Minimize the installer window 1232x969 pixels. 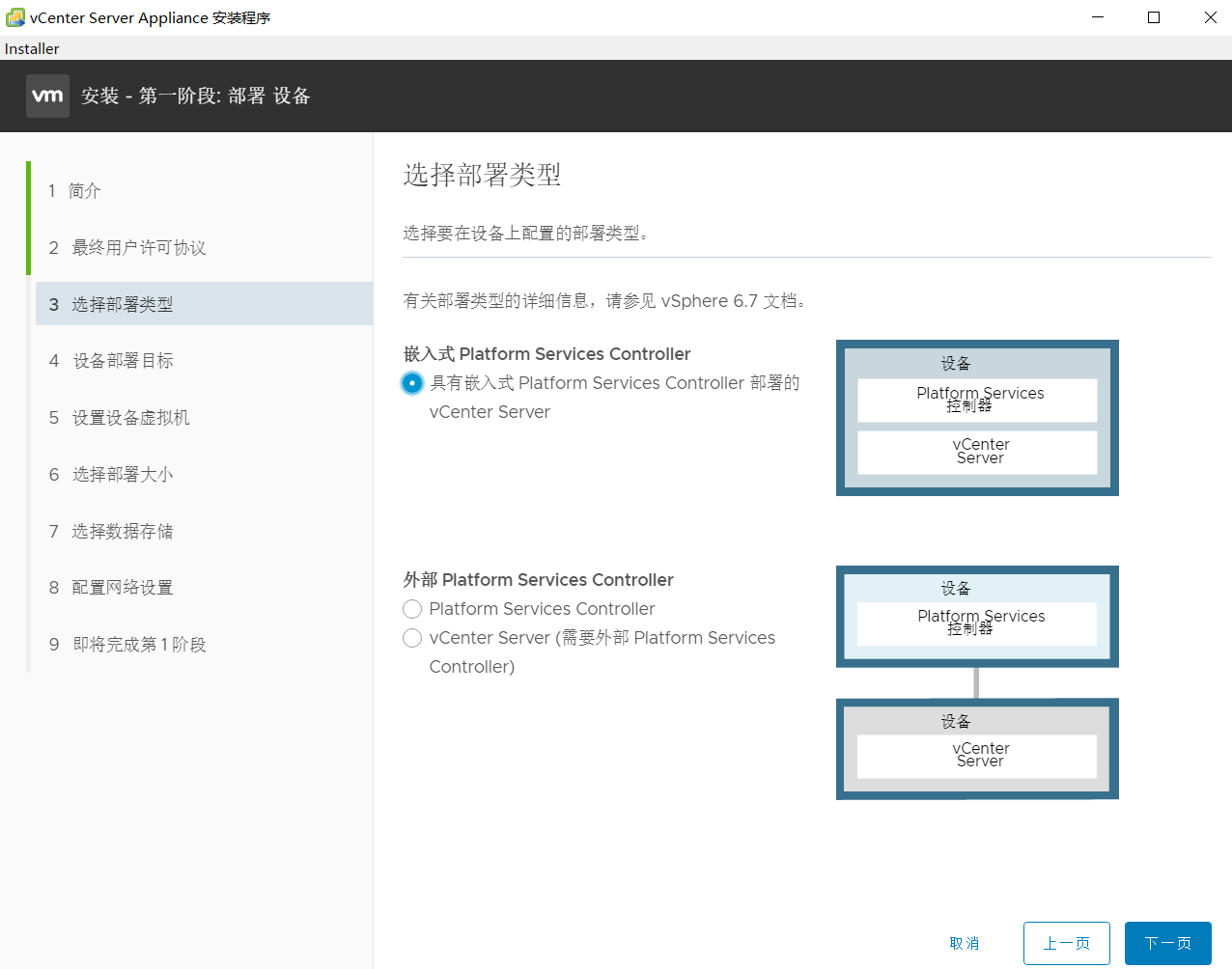pos(1098,17)
